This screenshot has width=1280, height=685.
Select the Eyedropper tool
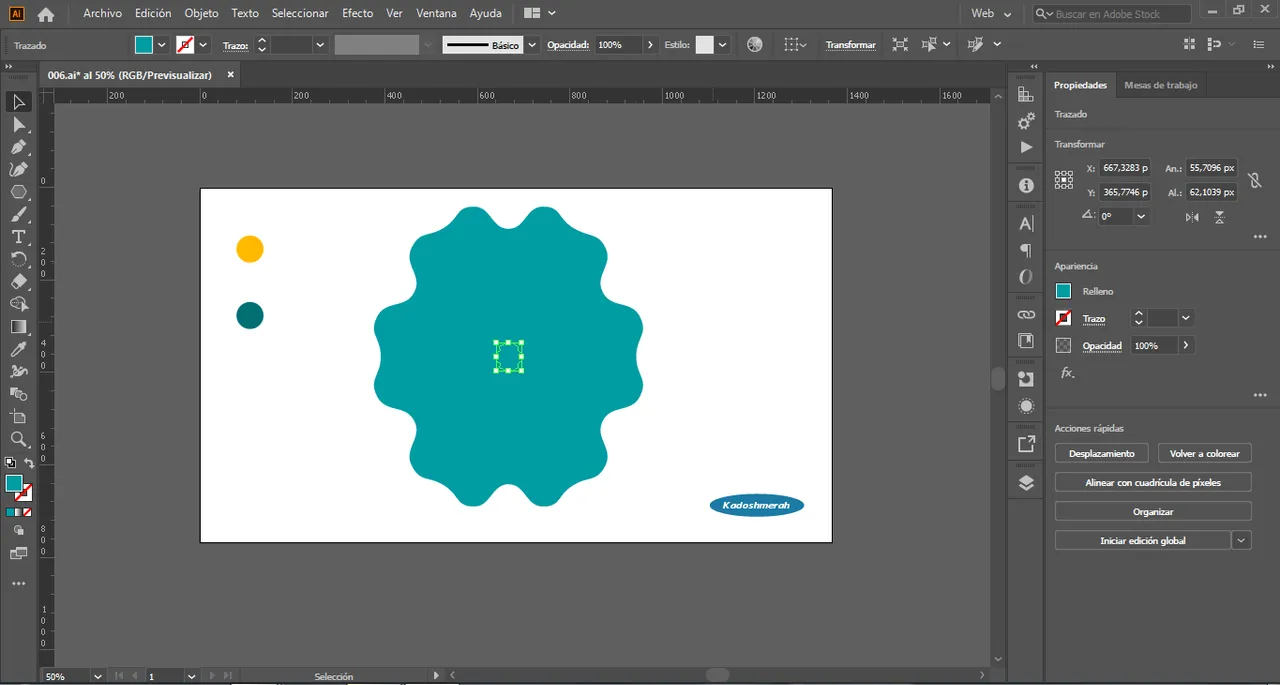pyautogui.click(x=18, y=349)
